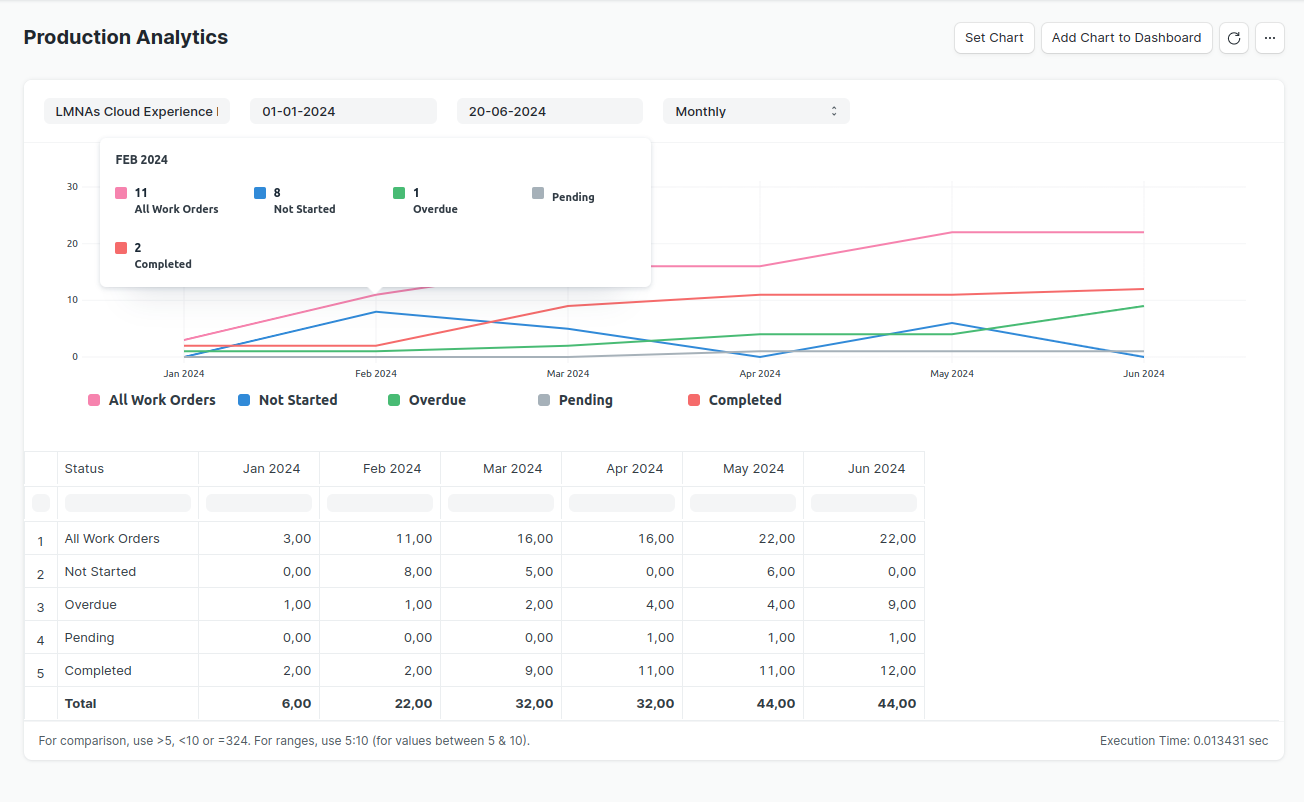This screenshot has width=1304, height=802.
Task: Click the Jan 2024 column header
Action: coord(259,468)
